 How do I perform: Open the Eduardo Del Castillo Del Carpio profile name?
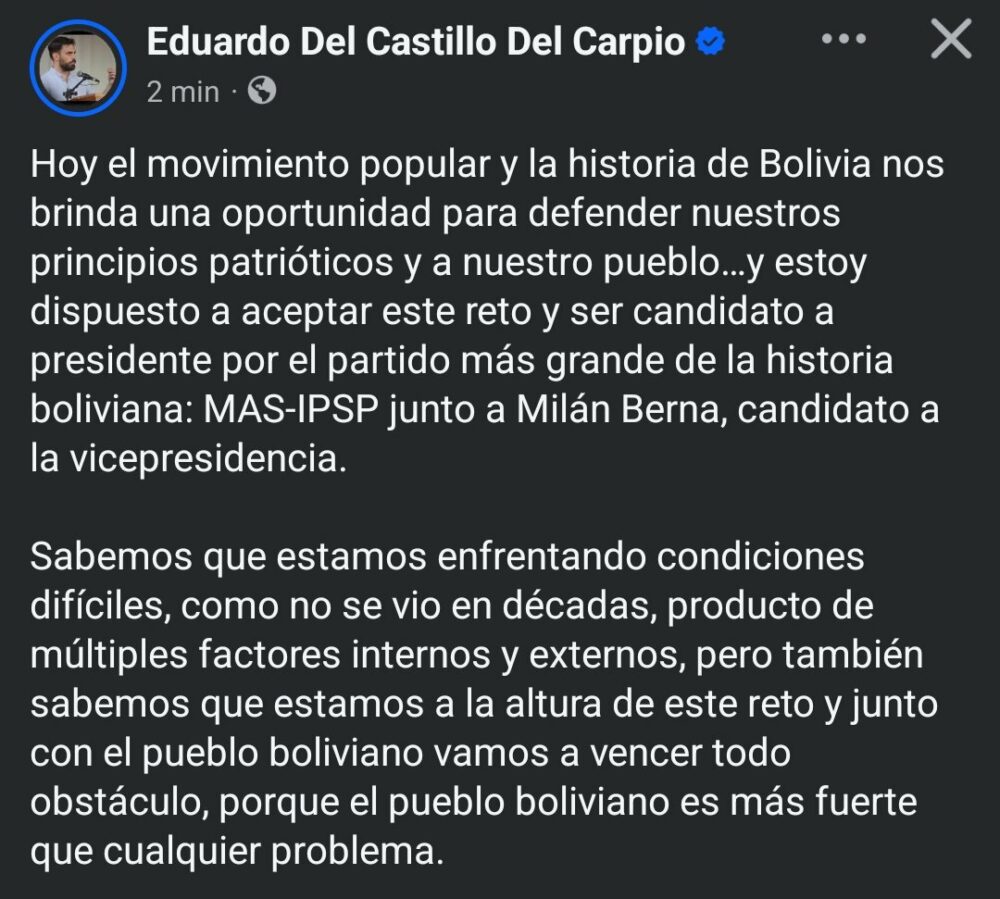pyautogui.click(x=416, y=42)
